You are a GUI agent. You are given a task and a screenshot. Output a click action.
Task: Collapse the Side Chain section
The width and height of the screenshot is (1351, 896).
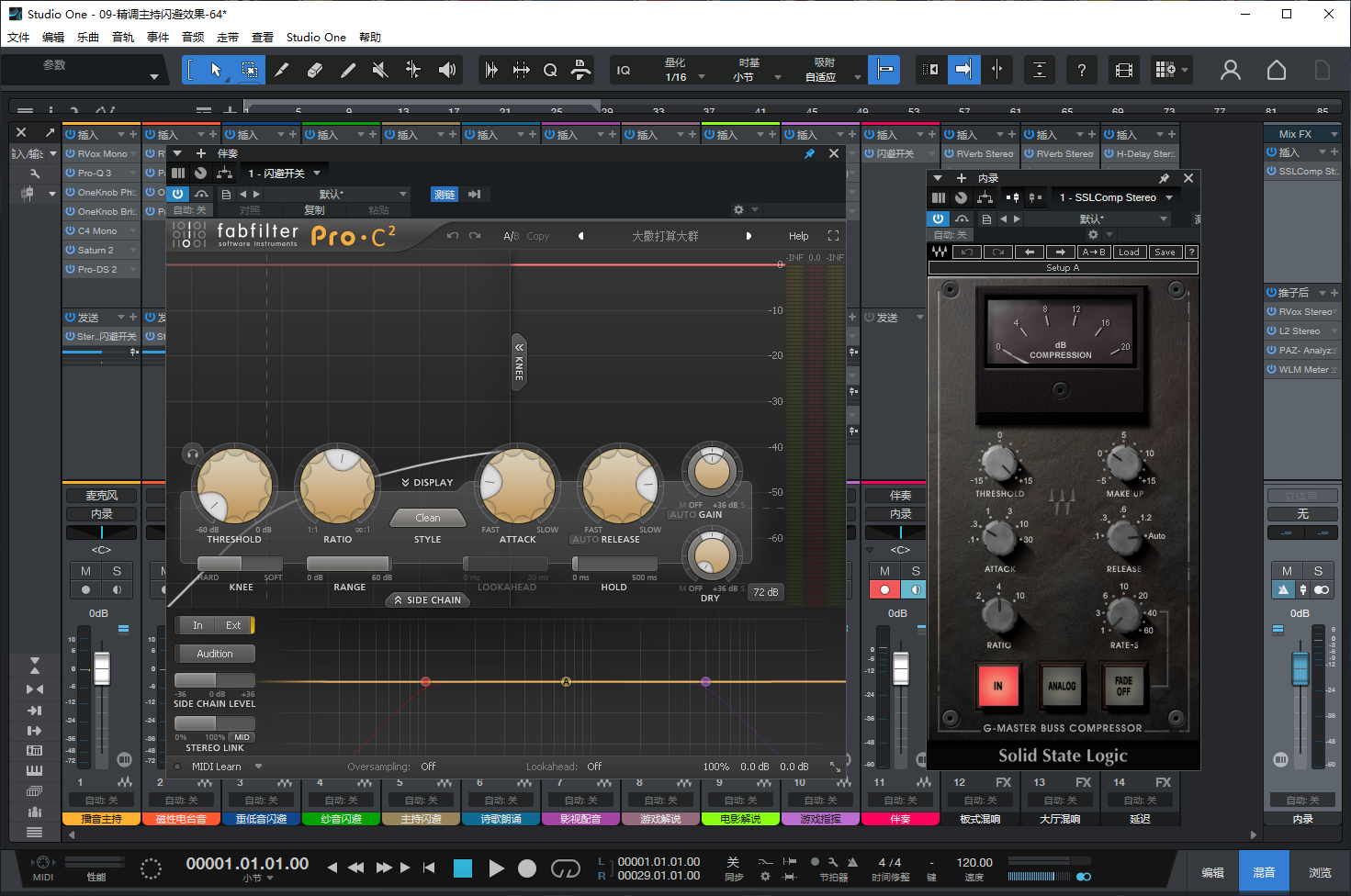(427, 600)
